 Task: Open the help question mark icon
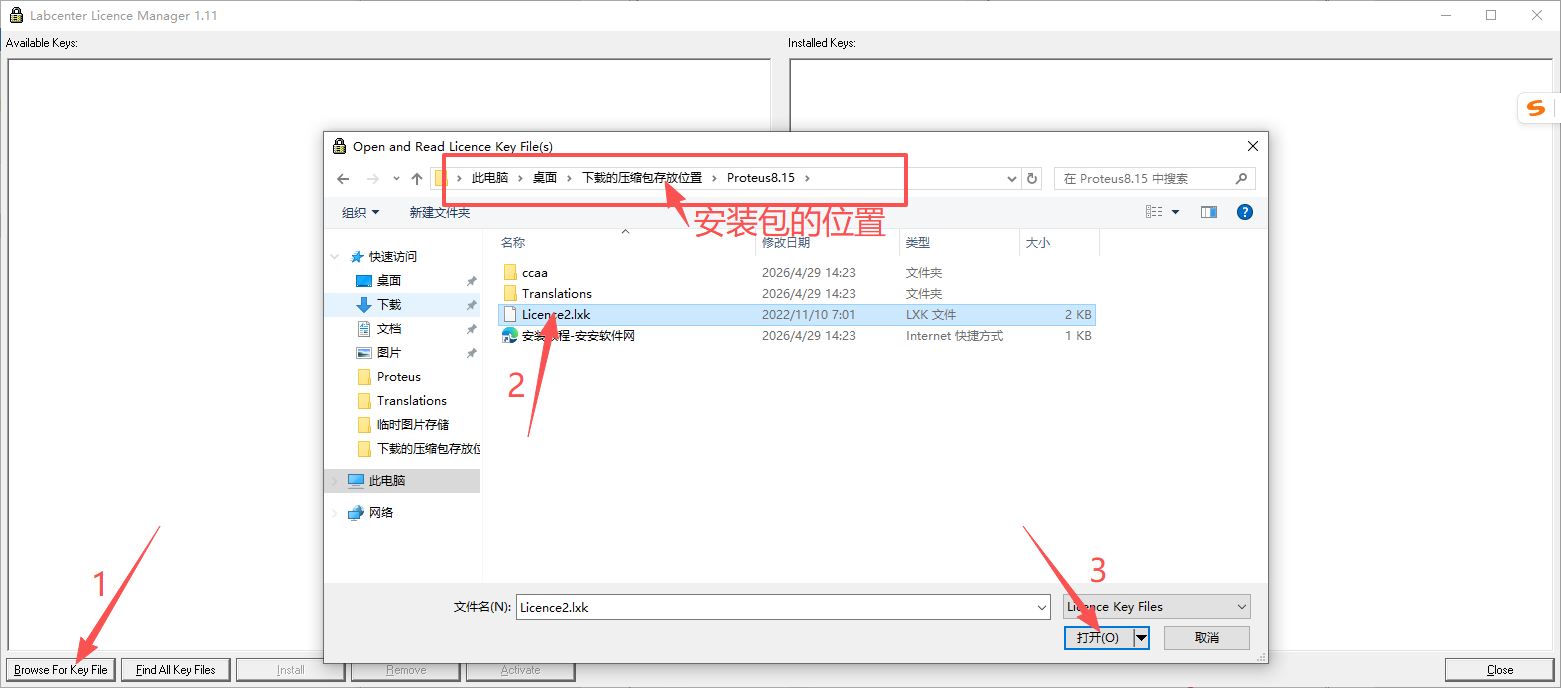1245,212
